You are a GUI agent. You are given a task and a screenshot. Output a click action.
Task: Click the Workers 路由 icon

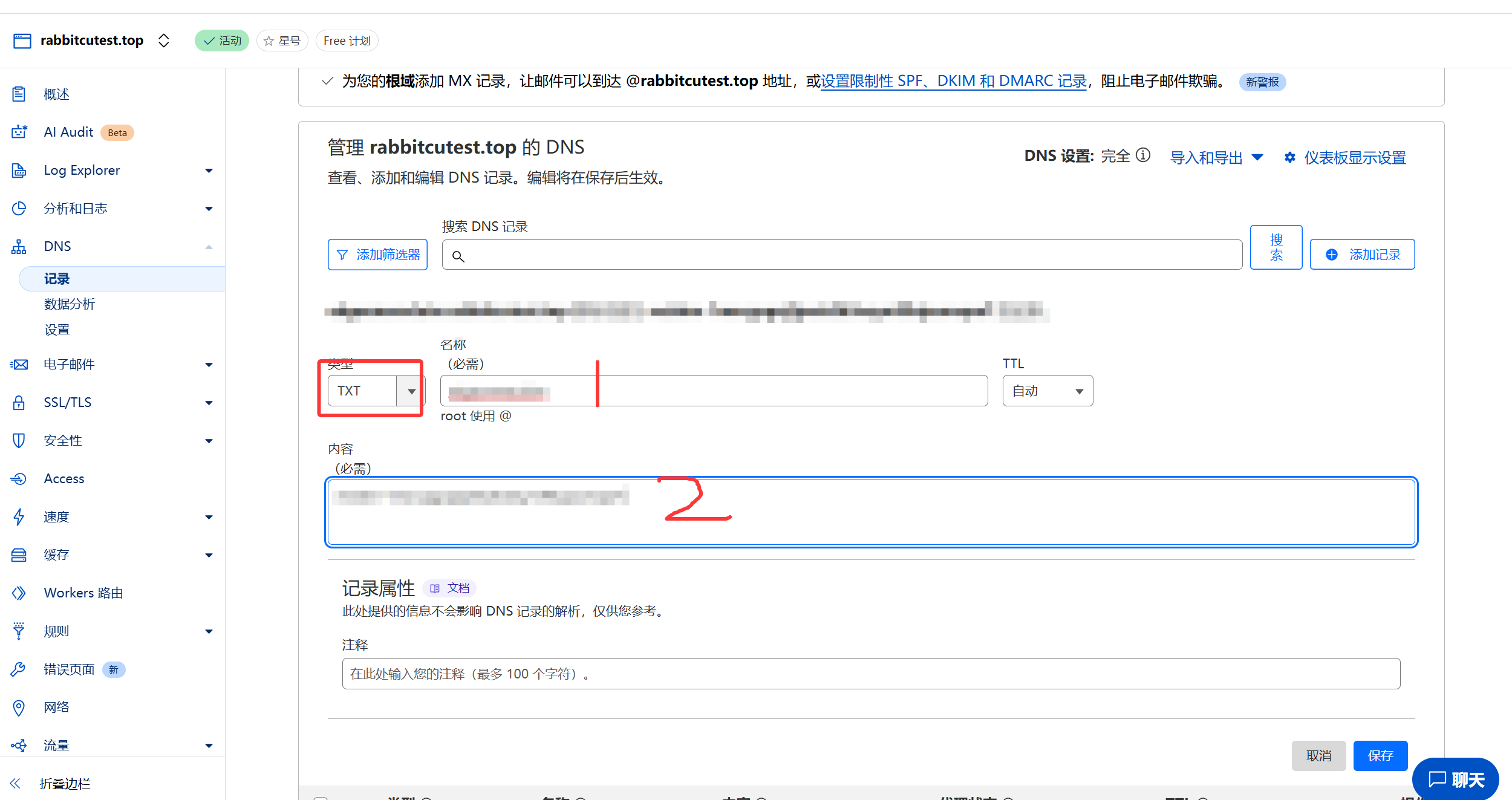pyautogui.click(x=19, y=593)
